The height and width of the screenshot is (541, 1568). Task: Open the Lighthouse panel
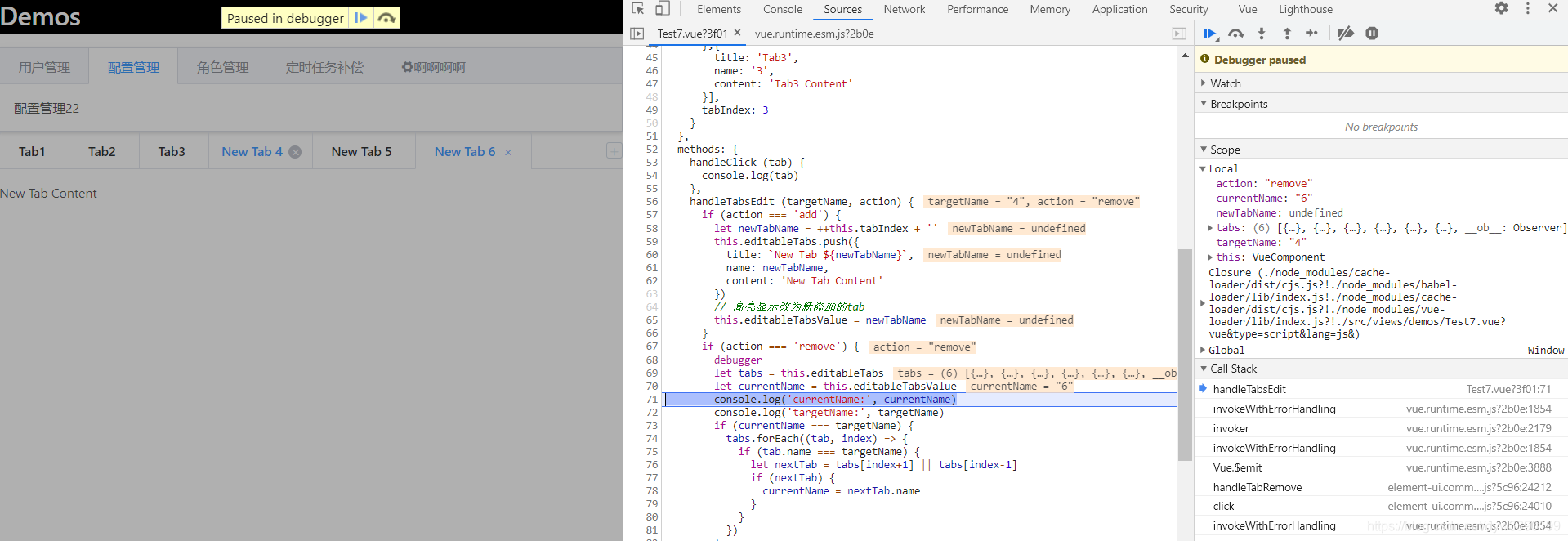click(1305, 9)
